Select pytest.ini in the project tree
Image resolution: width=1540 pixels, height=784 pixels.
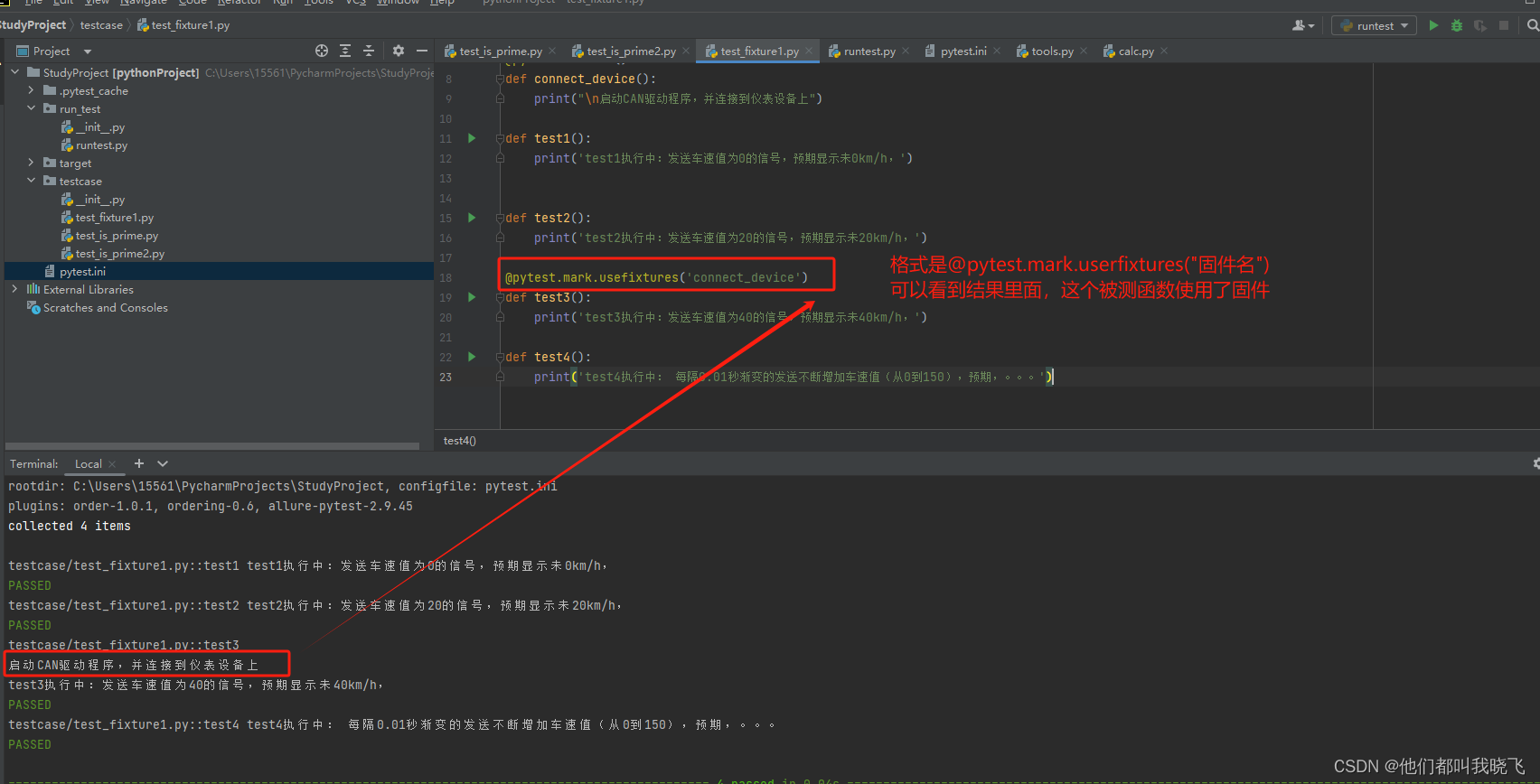click(82, 272)
